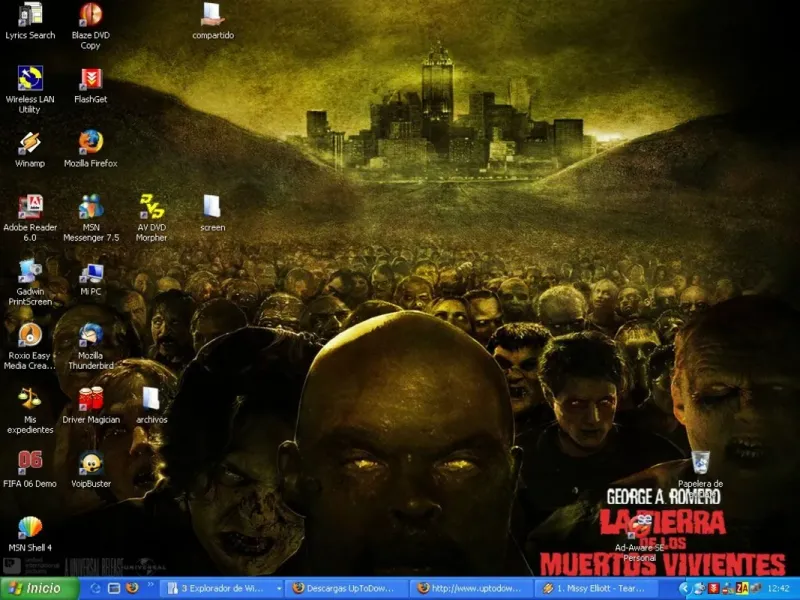Open the Explorador de Windows taskbar group
Image resolution: width=800 pixels, height=600 pixels.
coord(223,588)
